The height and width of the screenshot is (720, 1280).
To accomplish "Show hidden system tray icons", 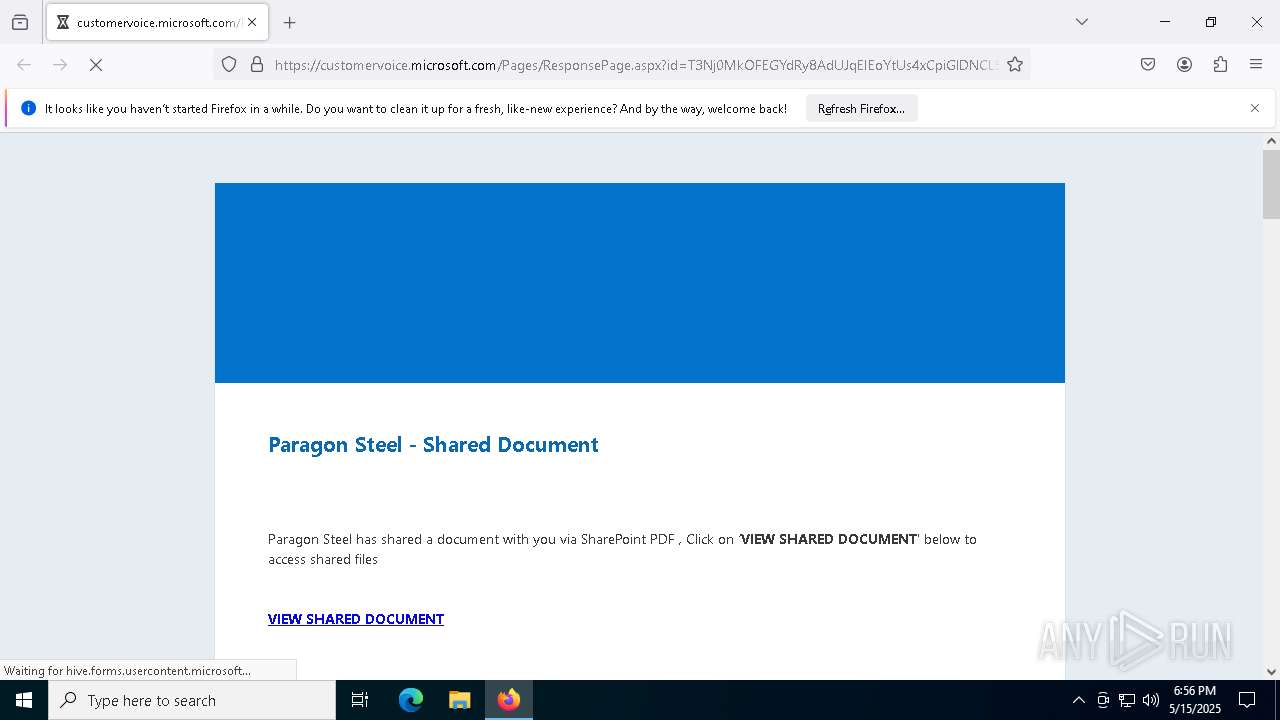I will tap(1078, 700).
